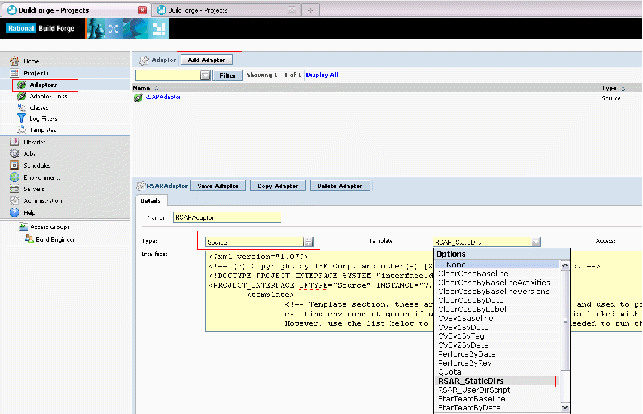Click the Administration icon in the sidebar

pos(14,201)
